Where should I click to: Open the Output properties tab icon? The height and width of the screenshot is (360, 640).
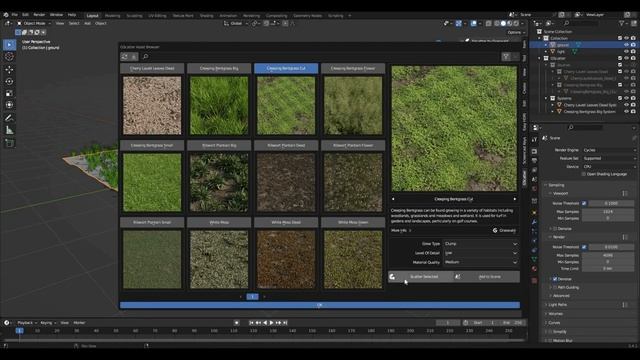pyautogui.click(x=534, y=160)
